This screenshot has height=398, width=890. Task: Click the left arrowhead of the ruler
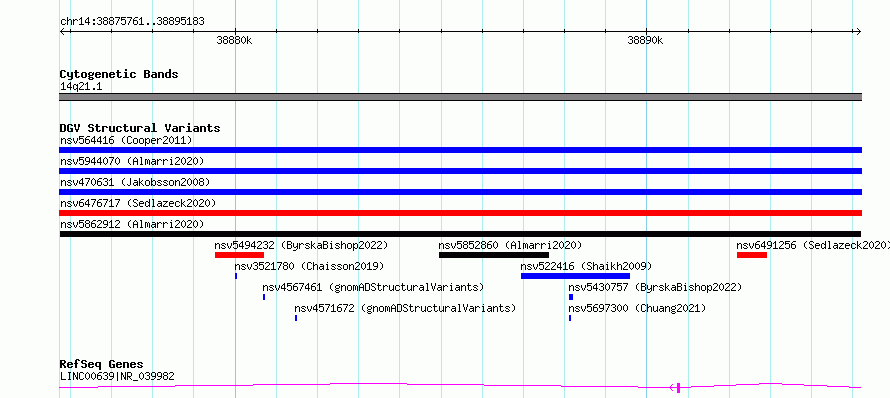[62, 31]
